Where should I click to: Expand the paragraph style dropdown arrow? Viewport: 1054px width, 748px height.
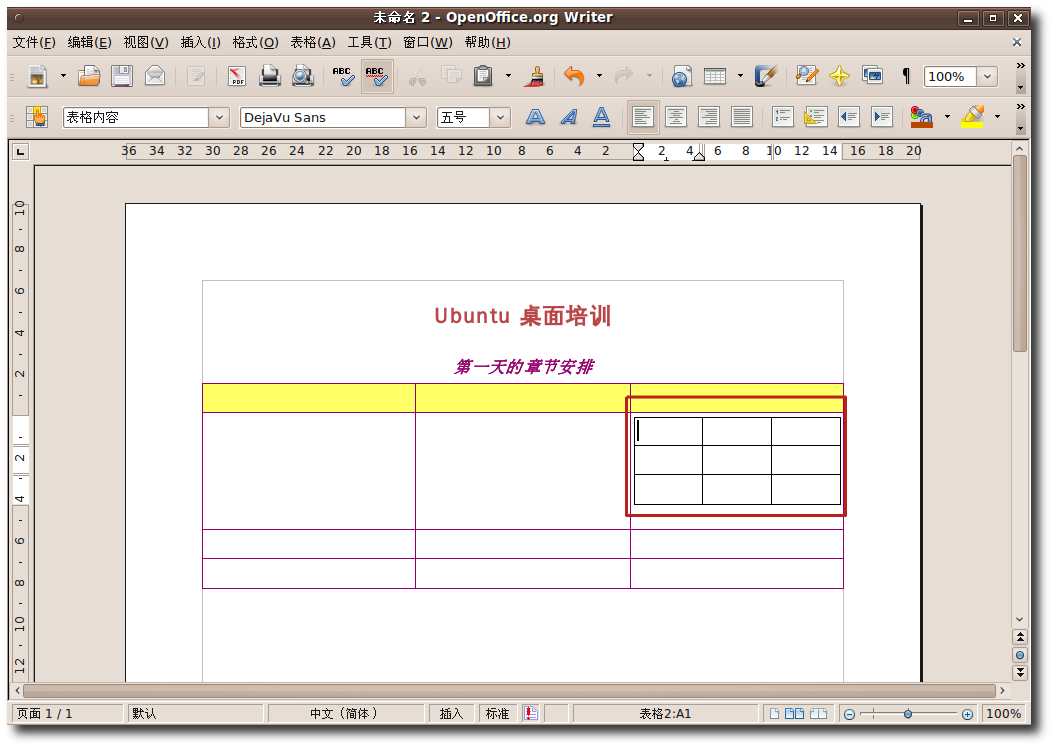[219, 118]
